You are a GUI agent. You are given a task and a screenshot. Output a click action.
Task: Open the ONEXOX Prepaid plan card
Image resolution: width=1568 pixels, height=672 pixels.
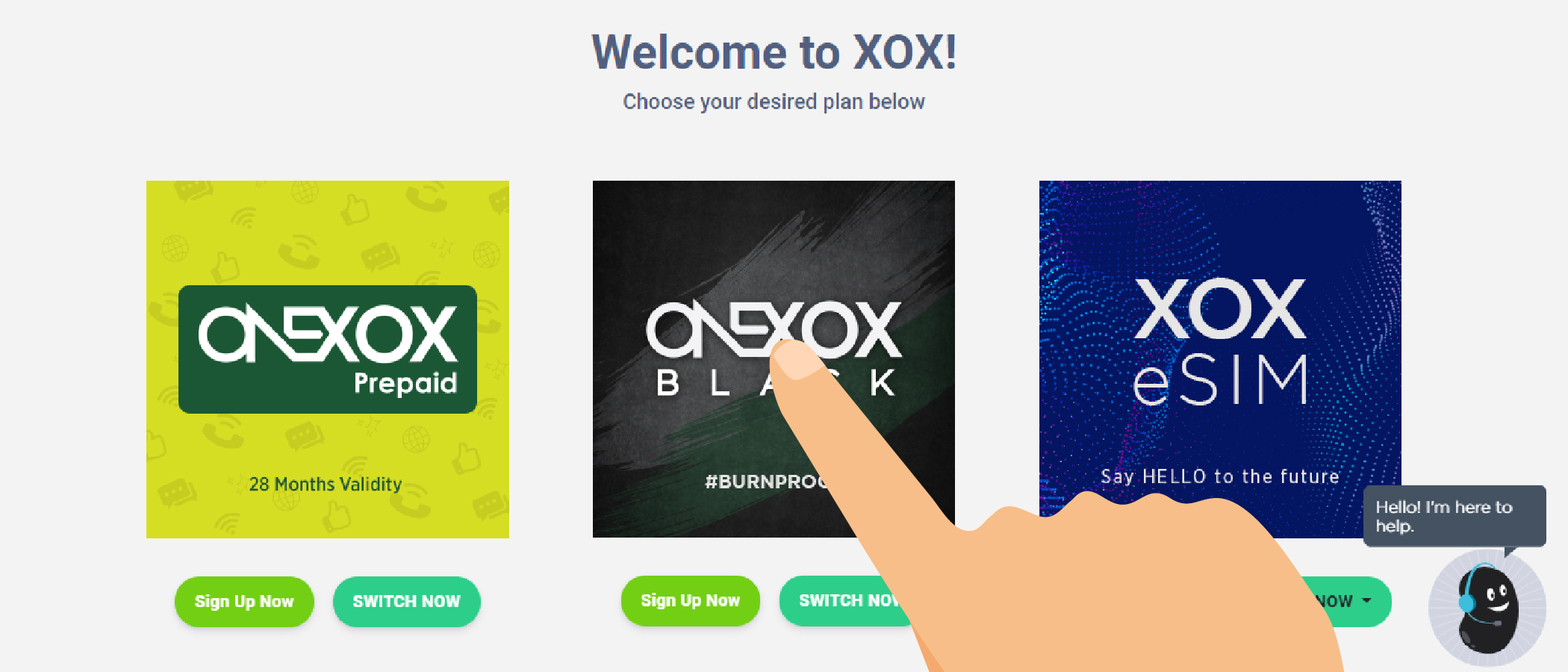pos(328,359)
